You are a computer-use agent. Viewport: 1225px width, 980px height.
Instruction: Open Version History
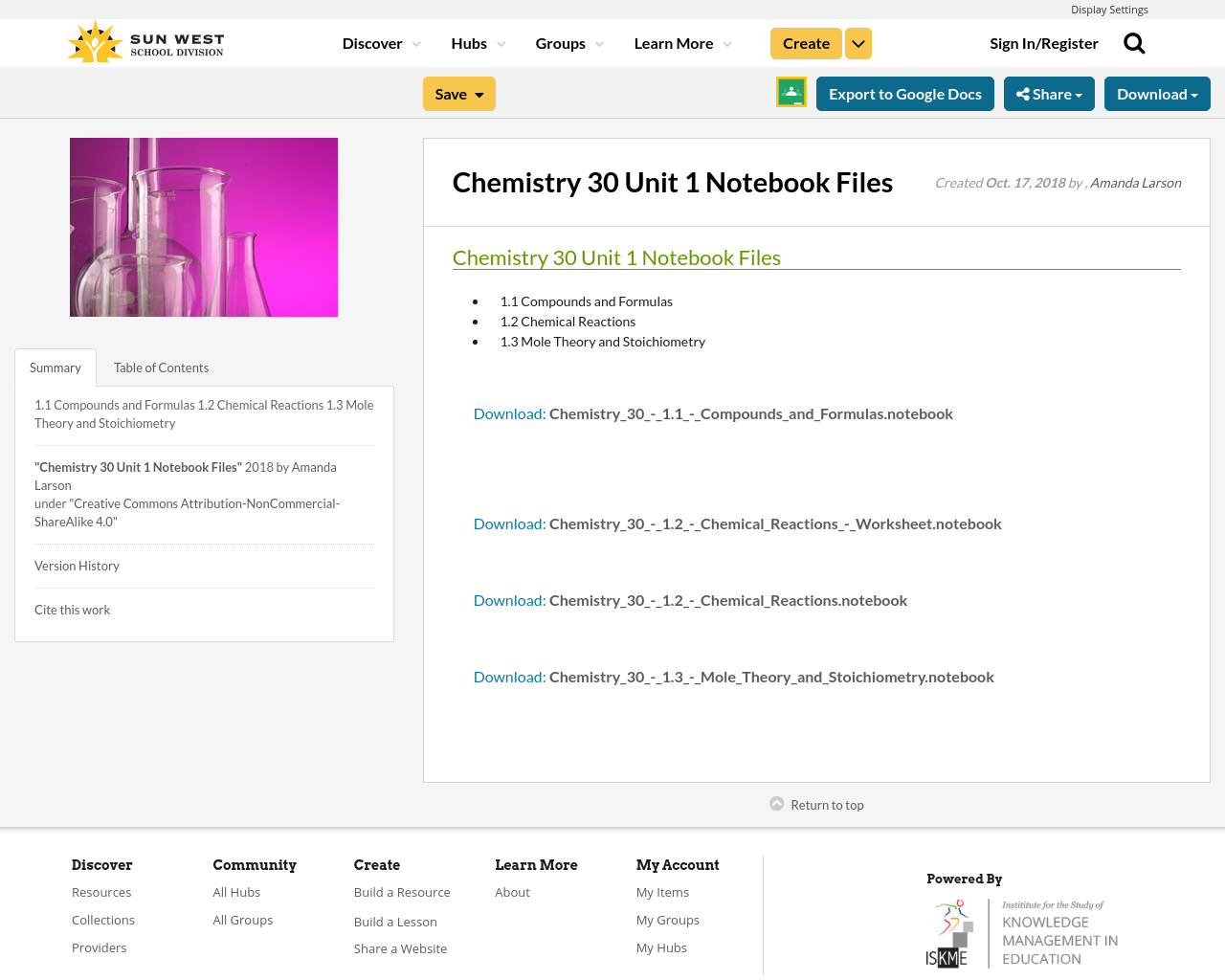(77, 564)
